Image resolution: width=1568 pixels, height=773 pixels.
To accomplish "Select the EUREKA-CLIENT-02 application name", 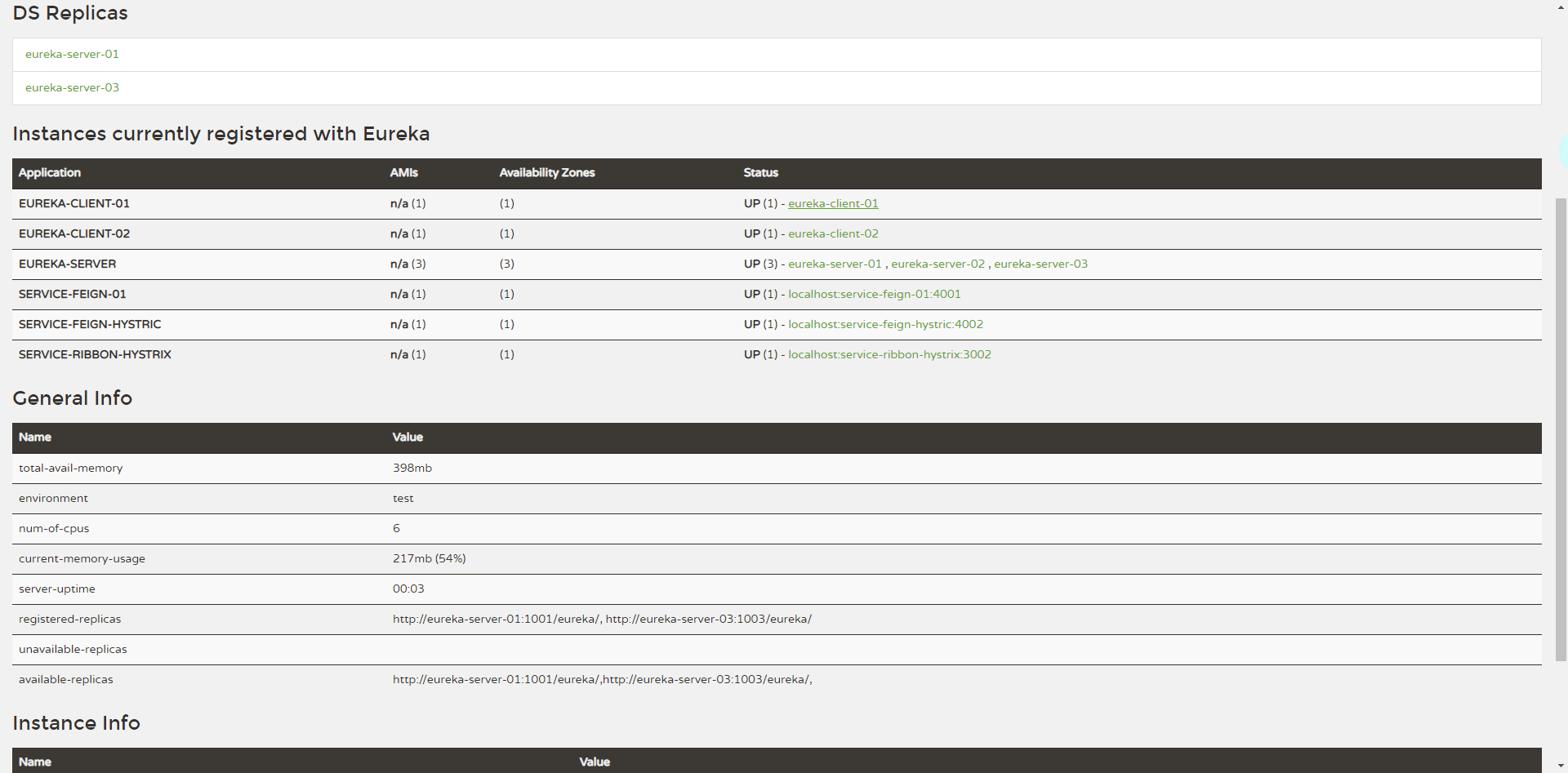I will pos(74,233).
